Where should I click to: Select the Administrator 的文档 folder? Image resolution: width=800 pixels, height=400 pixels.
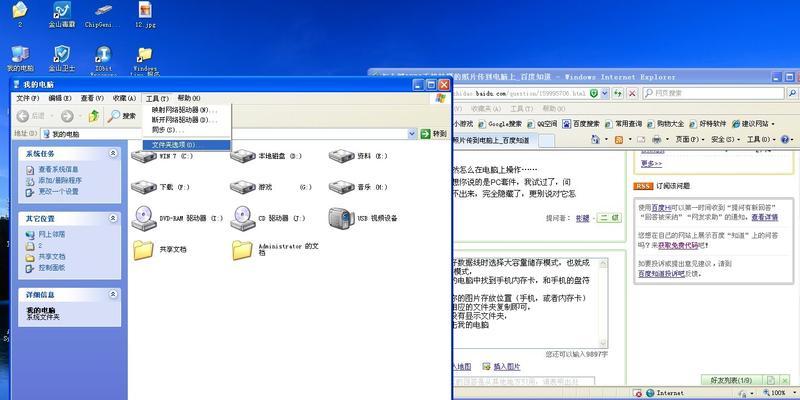tap(276, 249)
